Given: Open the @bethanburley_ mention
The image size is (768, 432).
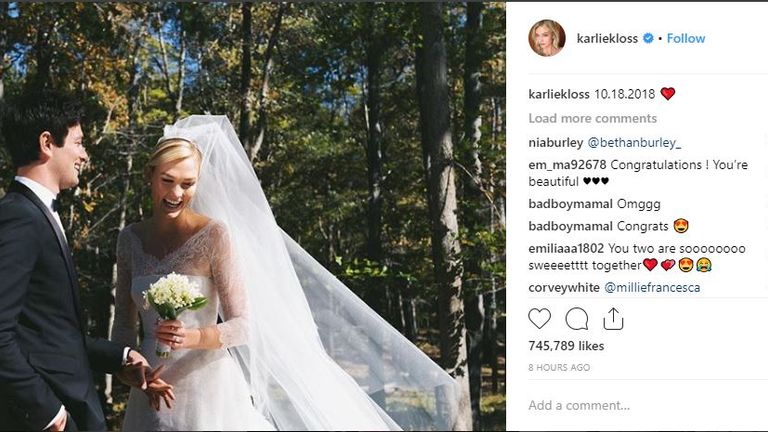Looking at the screenshot, I should coord(634,143).
